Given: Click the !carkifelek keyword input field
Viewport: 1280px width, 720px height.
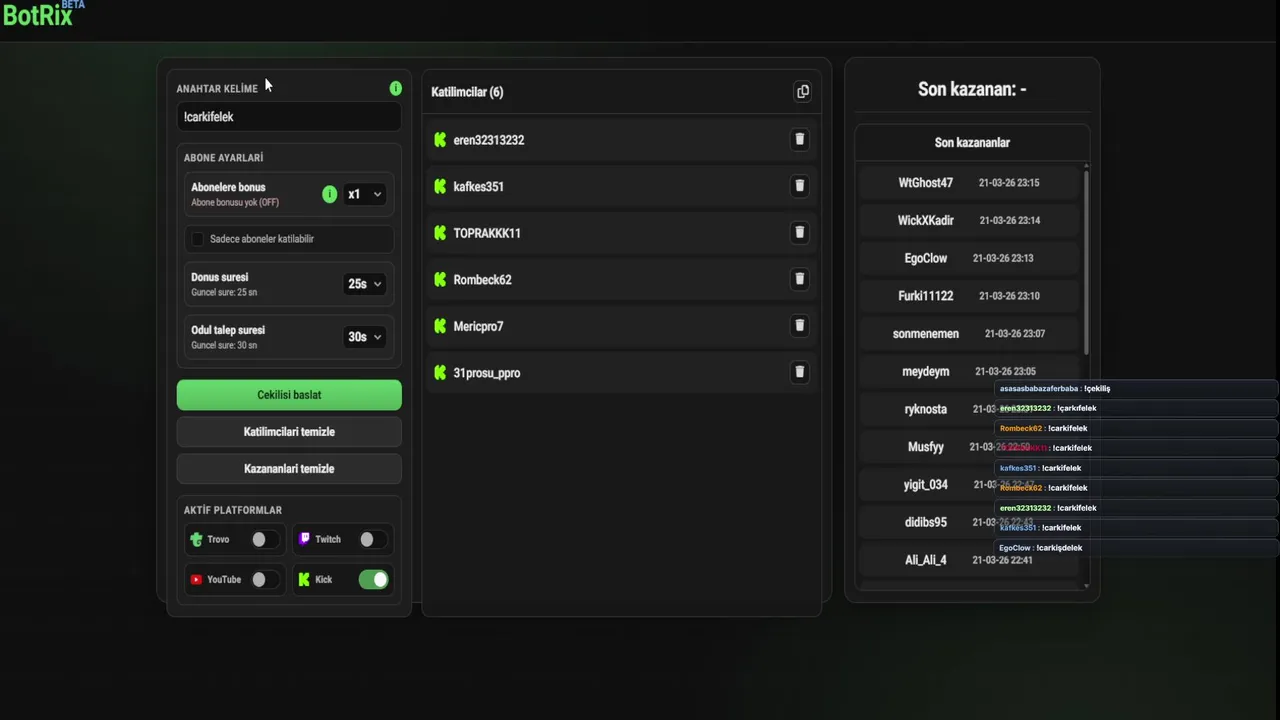Looking at the screenshot, I should click(x=289, y=117).
